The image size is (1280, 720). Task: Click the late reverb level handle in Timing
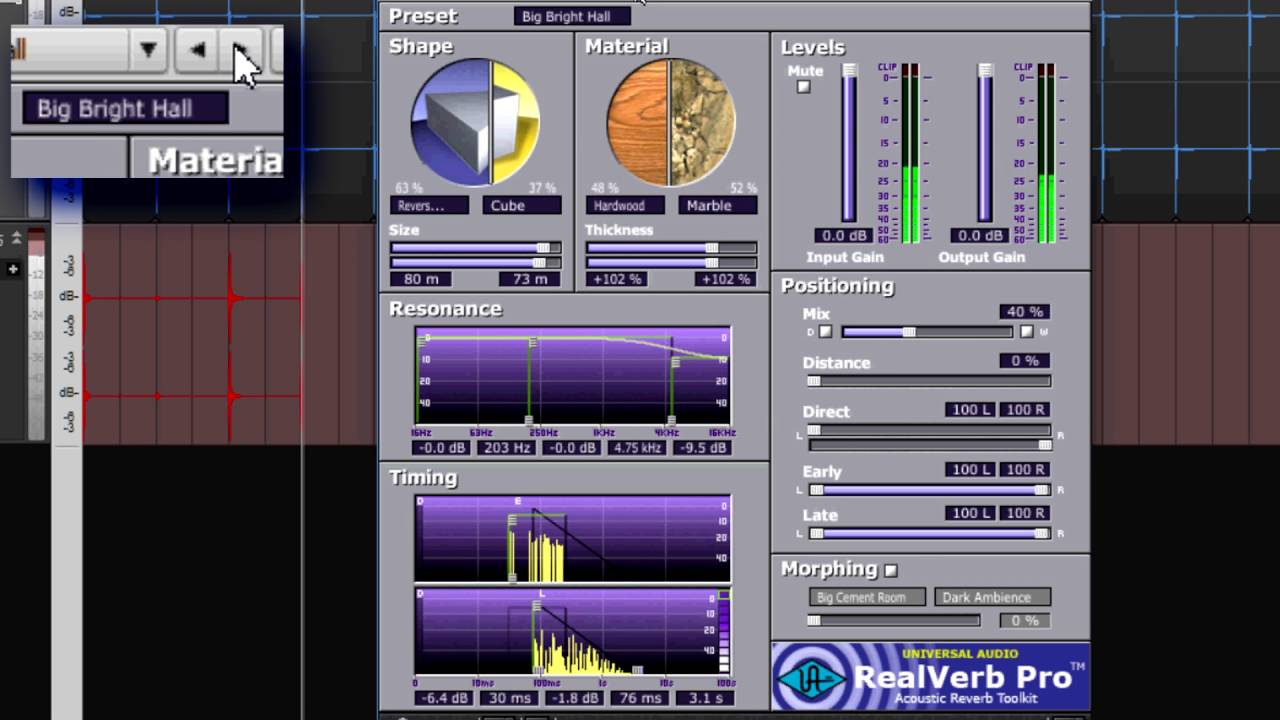click(x=537, y=606)
